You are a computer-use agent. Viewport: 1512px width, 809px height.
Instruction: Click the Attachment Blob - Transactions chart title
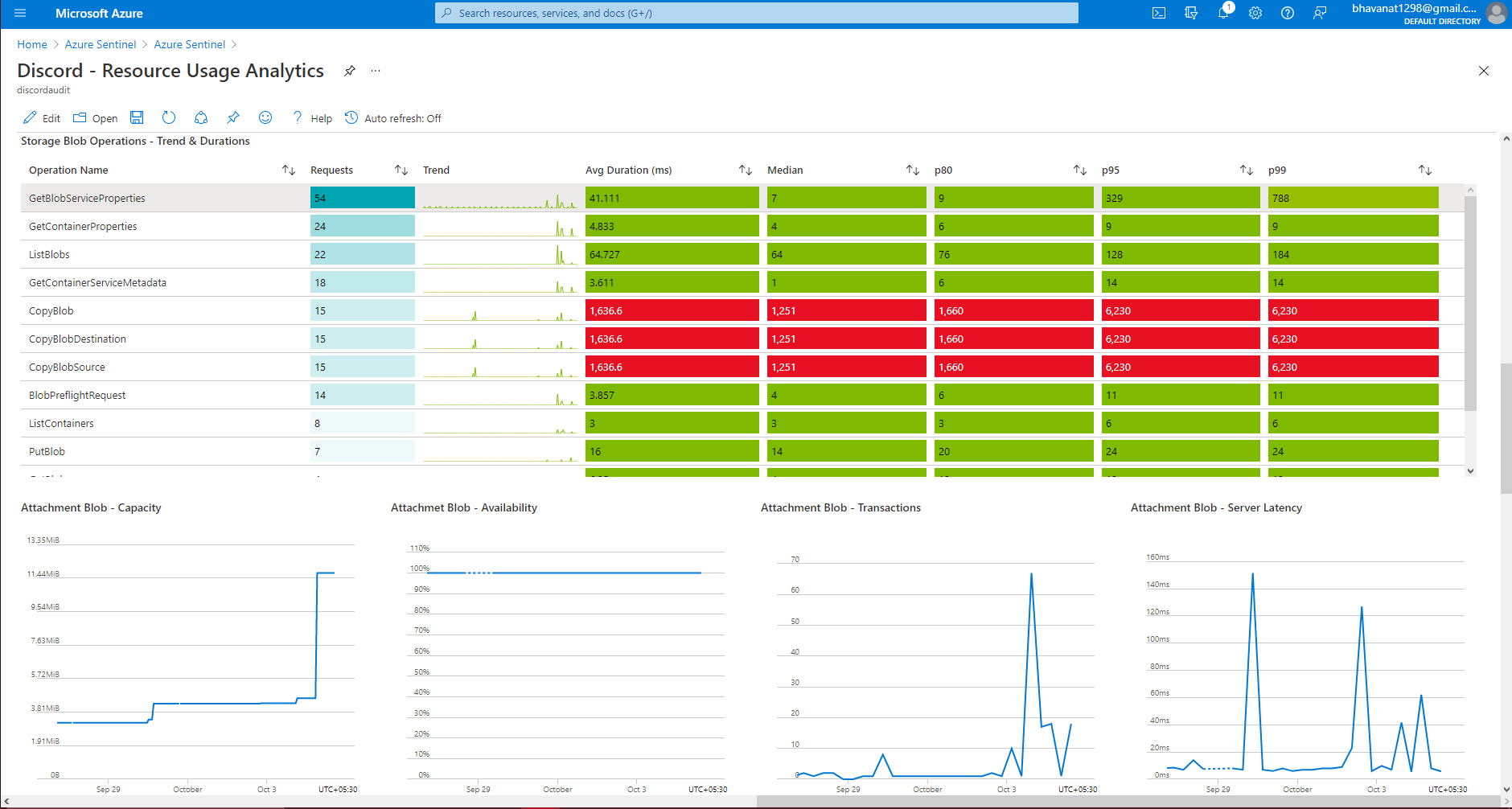[x=840, y=507]
